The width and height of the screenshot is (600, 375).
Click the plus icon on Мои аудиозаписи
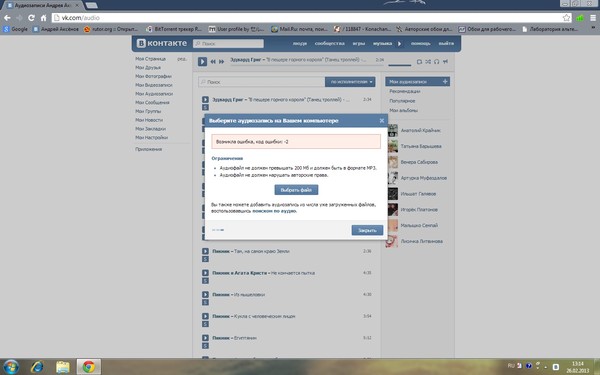pyautogui.click(x=445, y=82)
